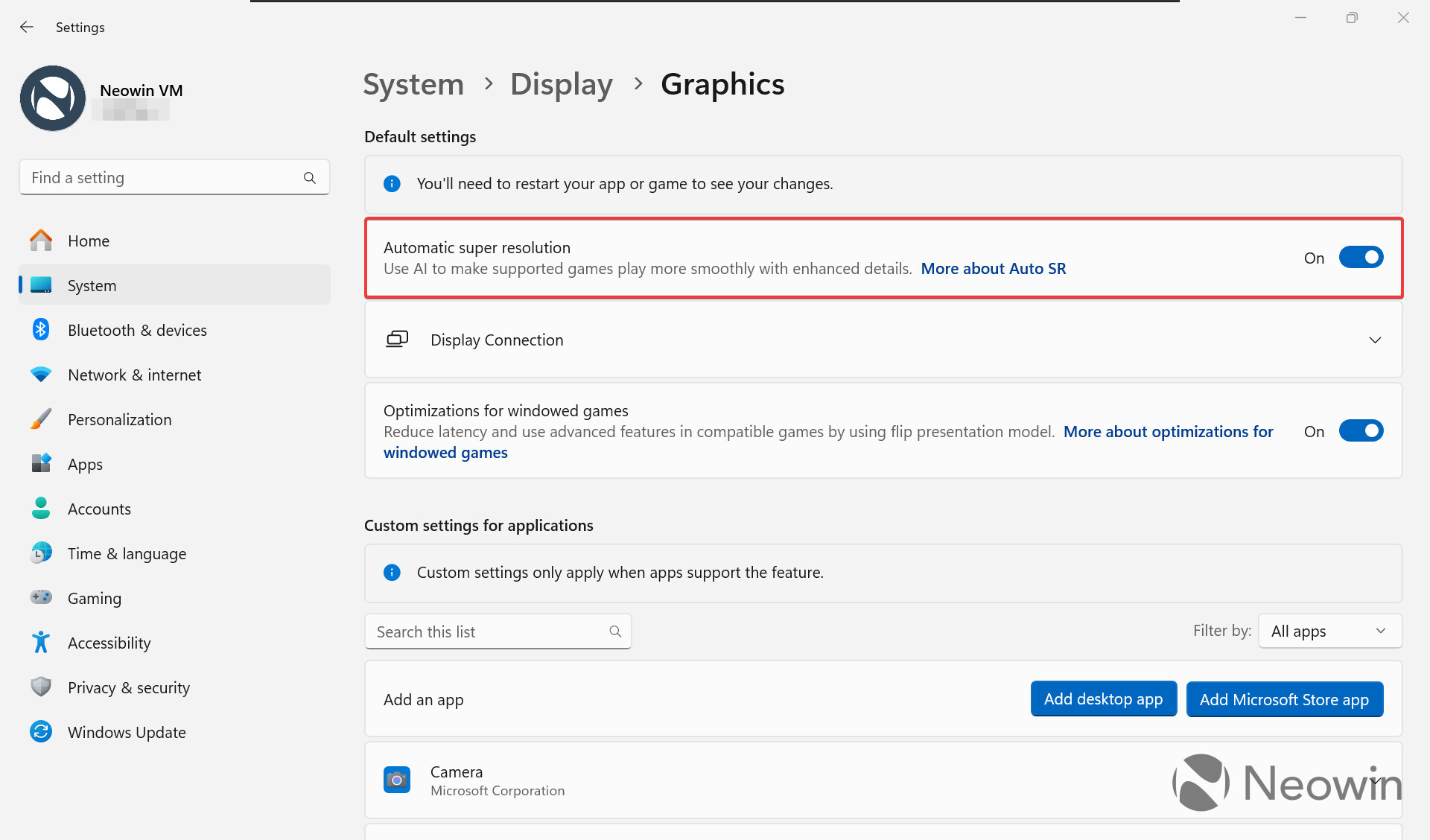Click the Neowin VM account avatar
This screenshot has width=1430, height=840.
click(52, 98)
